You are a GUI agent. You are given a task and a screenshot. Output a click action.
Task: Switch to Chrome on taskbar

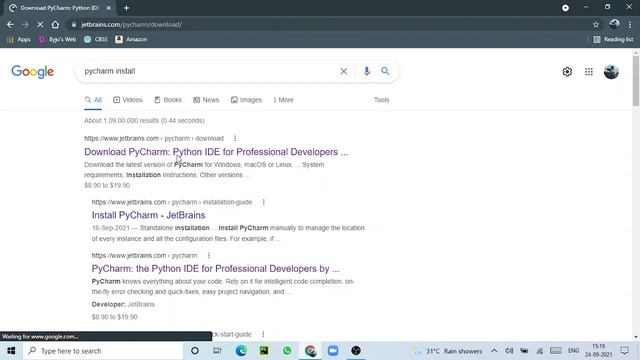pos(310,351)
